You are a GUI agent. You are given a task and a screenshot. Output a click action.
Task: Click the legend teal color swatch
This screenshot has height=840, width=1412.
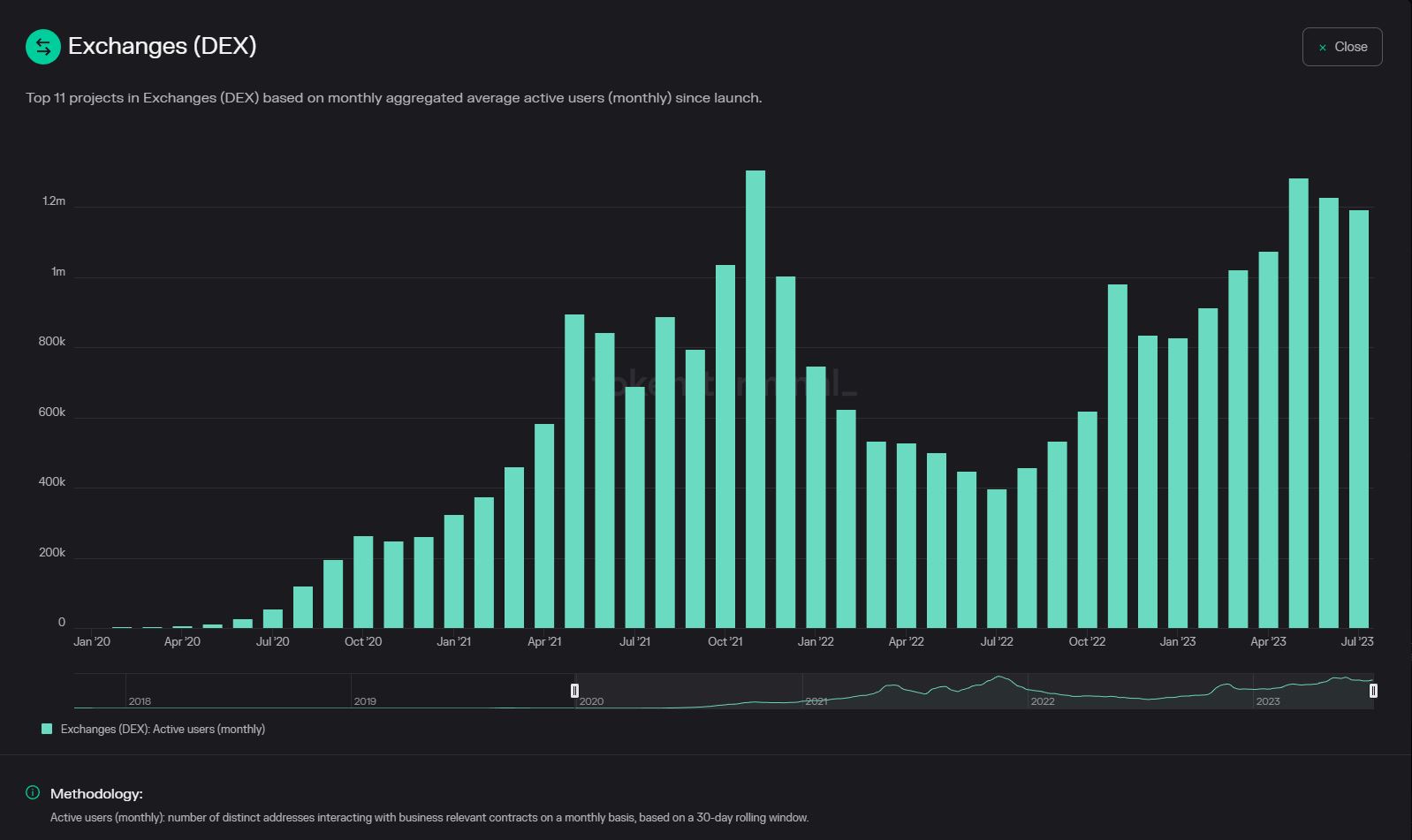[47, 729]
